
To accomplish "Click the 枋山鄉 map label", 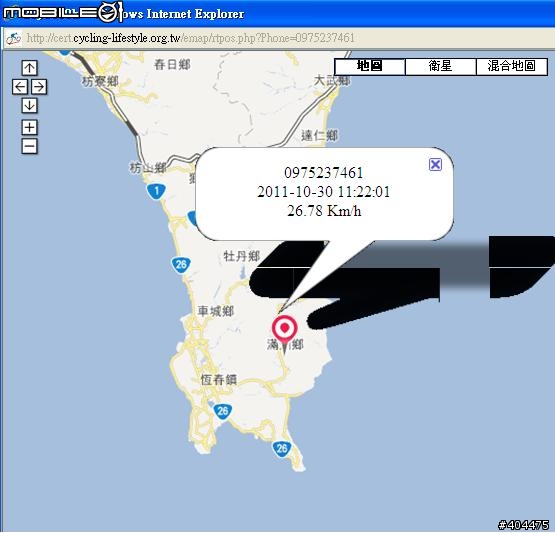I will point(148,168).
